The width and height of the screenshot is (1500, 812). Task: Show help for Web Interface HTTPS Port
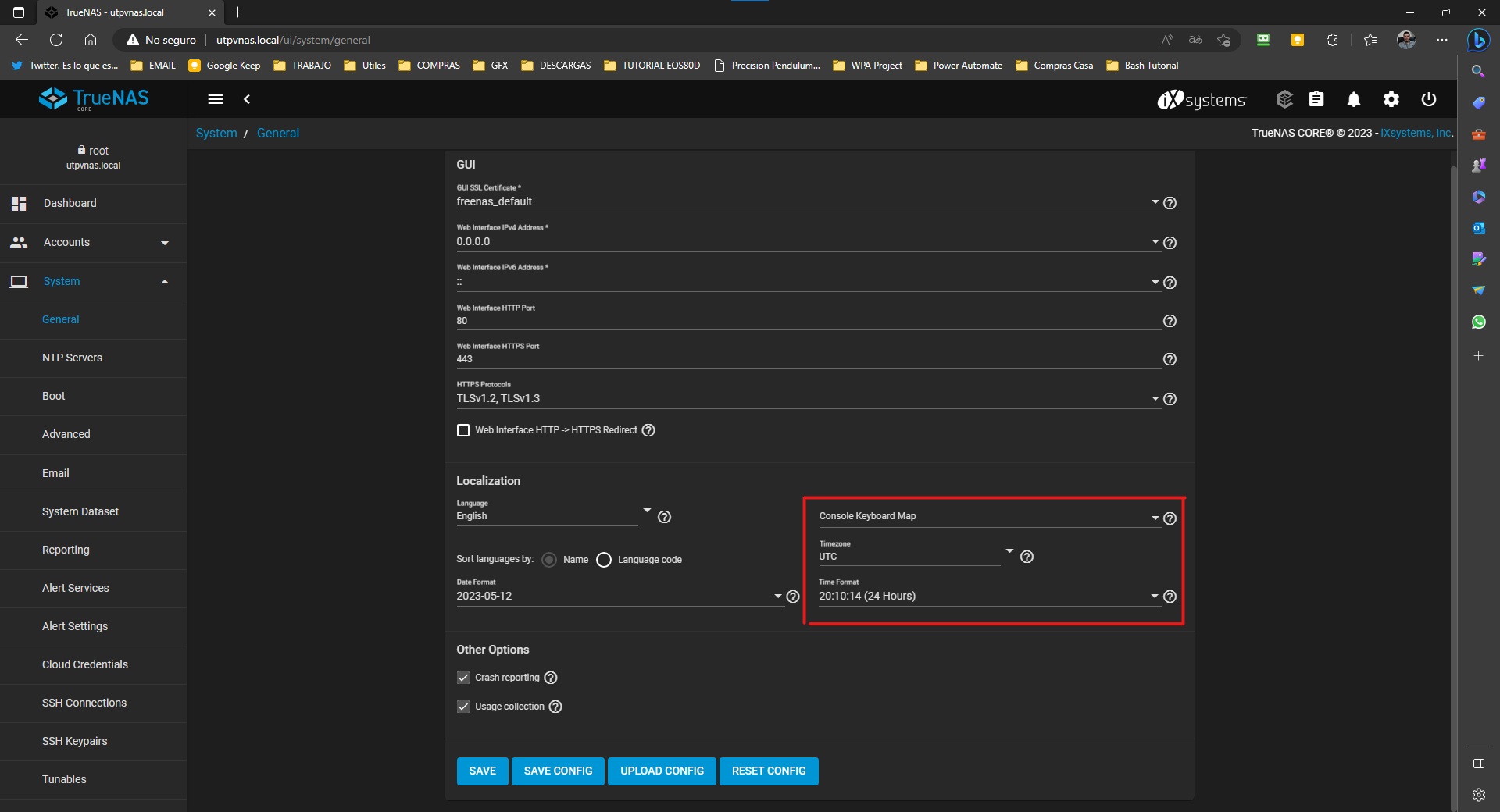[1170, 359]
